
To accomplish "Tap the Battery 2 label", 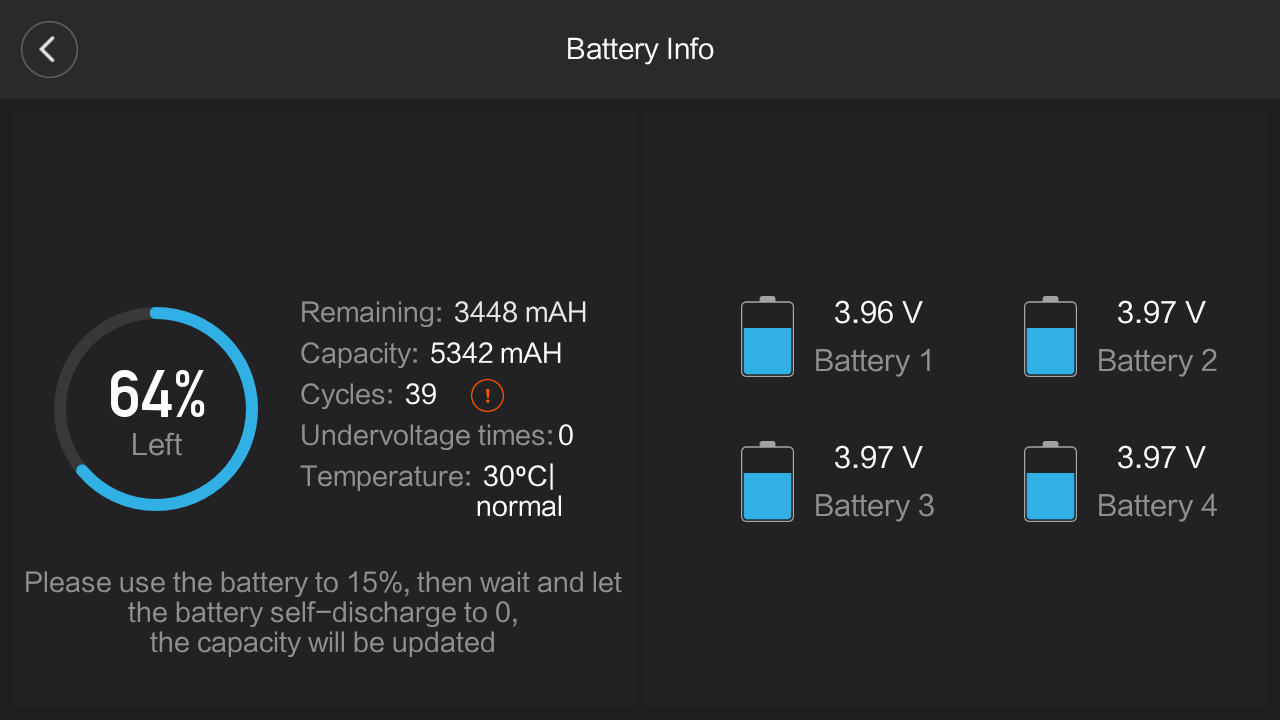I will click(x=1157, y=361).
